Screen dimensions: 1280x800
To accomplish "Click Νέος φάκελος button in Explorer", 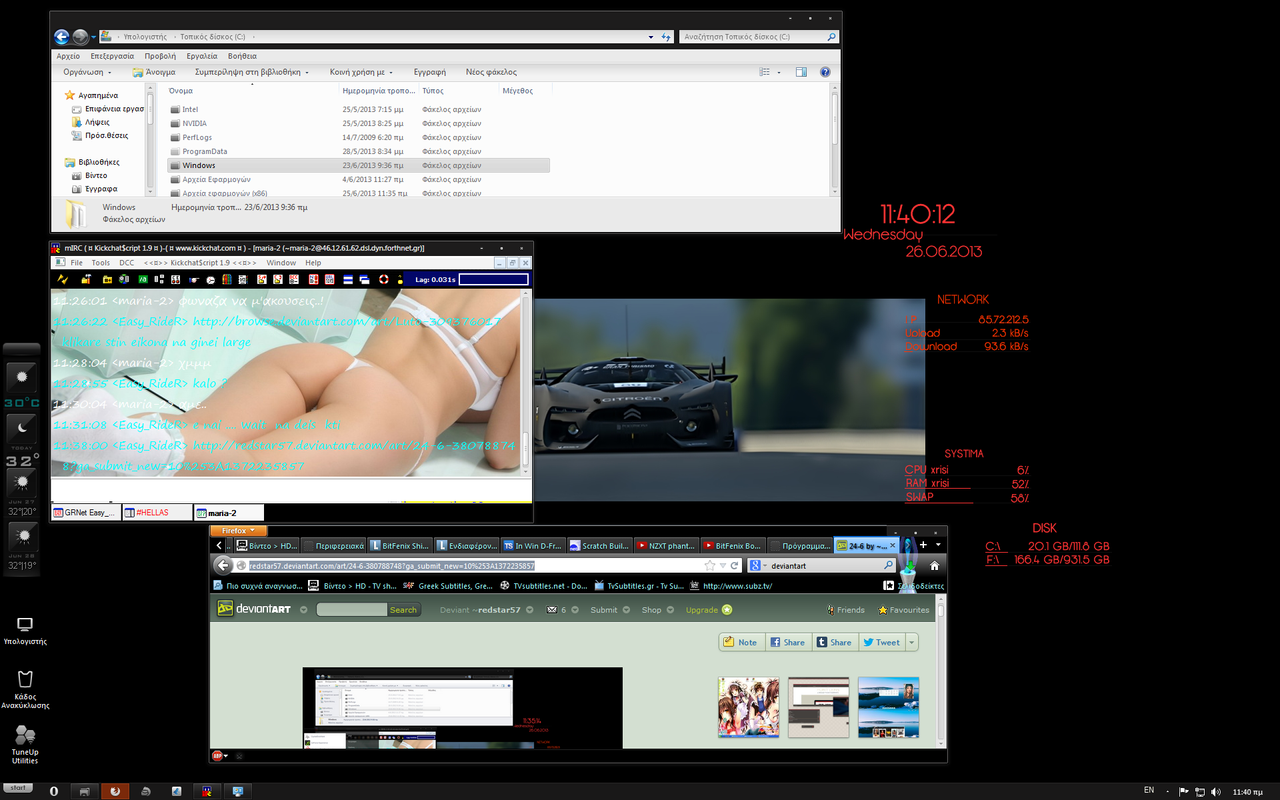I will [491, 72].
